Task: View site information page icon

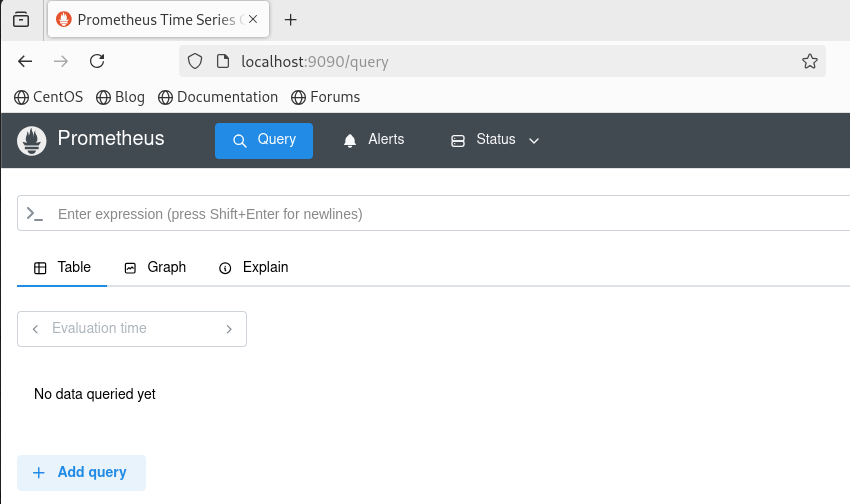Action: [x=223, y=61]
